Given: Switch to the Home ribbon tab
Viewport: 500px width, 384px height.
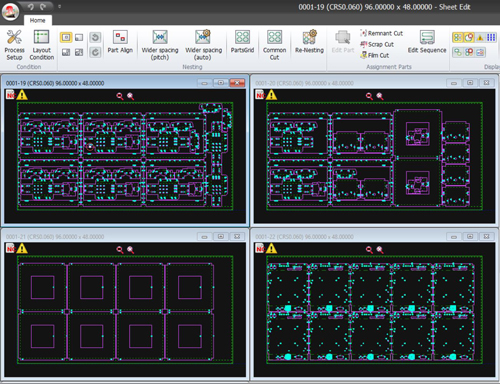Looking at the screenshot, I should coord(37,20).
